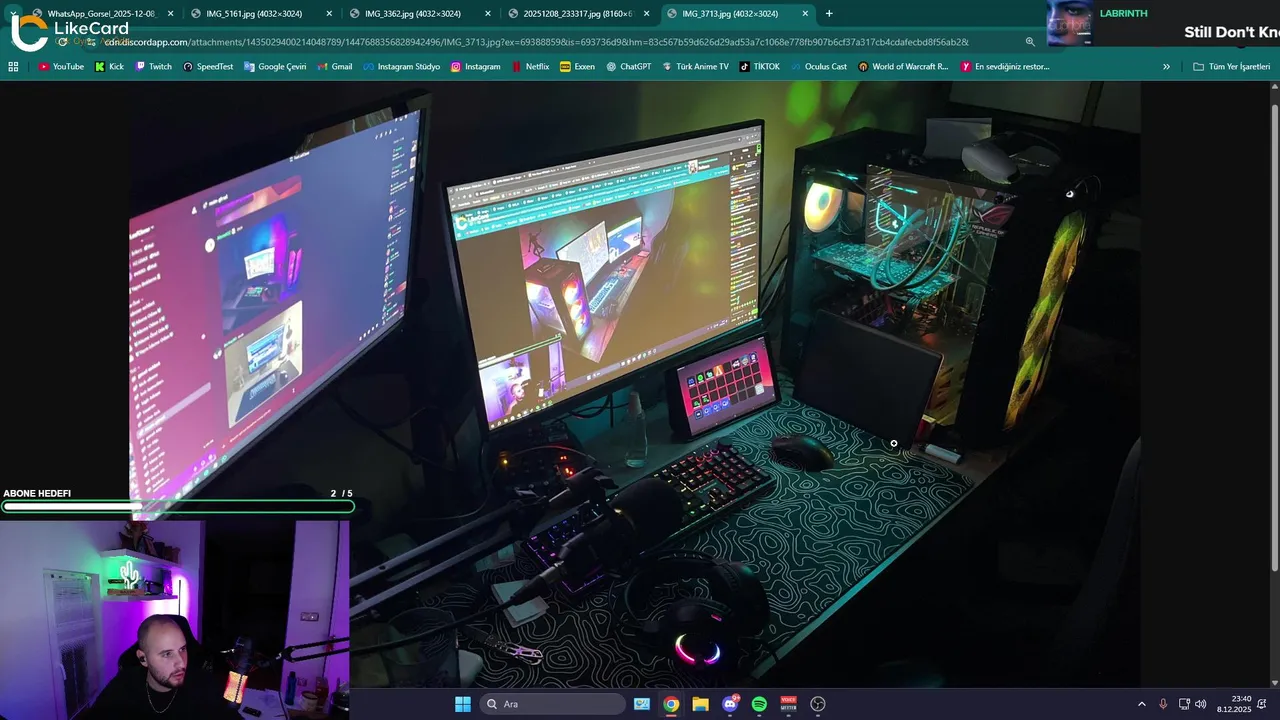Open the Instagram bookmark
The image size is (1280, 720).
point(476,66)
